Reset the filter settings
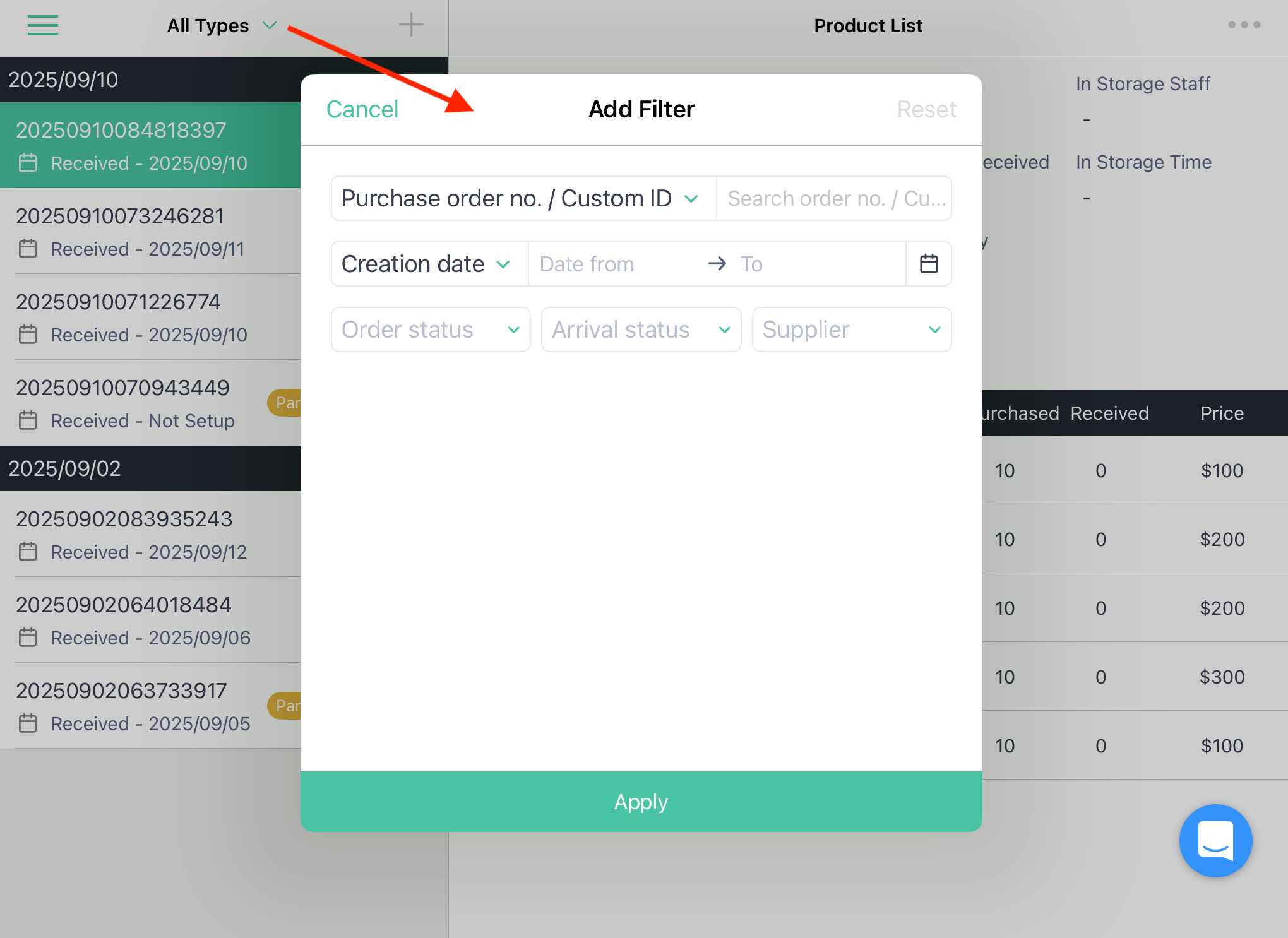This screenshot has width=1288, height=938. pyautogui.click(x=926, y=109)
